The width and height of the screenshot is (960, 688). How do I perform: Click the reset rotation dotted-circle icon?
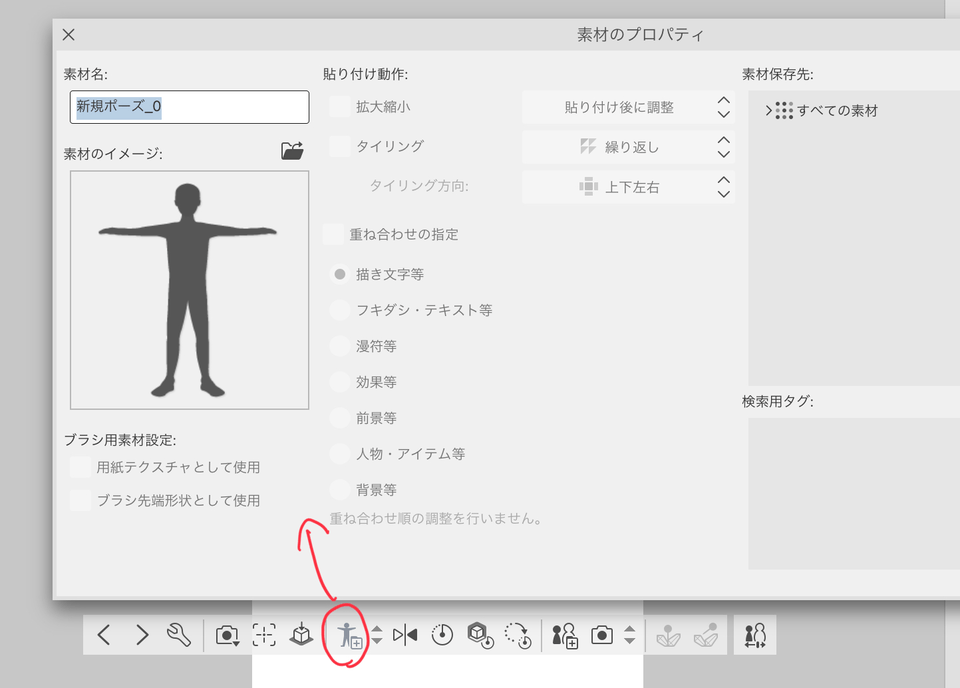(x=518, y=635)
